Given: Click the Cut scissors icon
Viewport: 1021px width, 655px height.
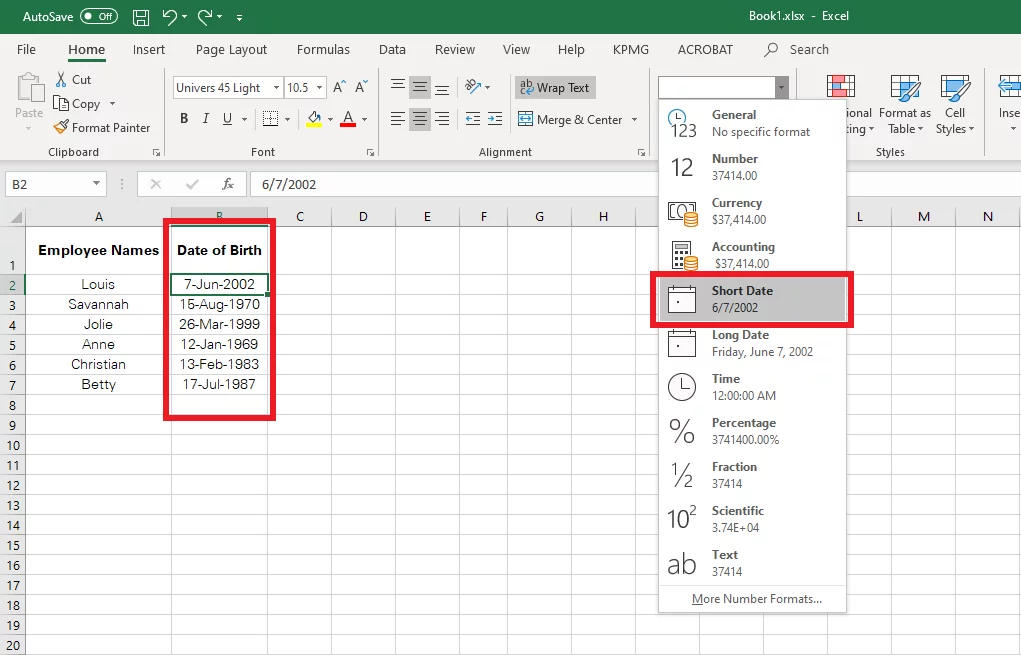Looking at the screenshot, I should click(60, 80).
